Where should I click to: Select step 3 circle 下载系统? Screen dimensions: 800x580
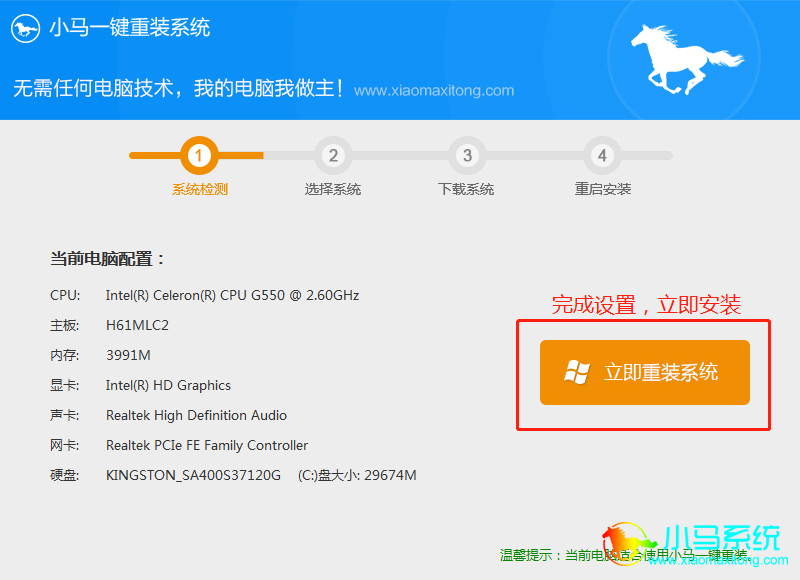467,155
